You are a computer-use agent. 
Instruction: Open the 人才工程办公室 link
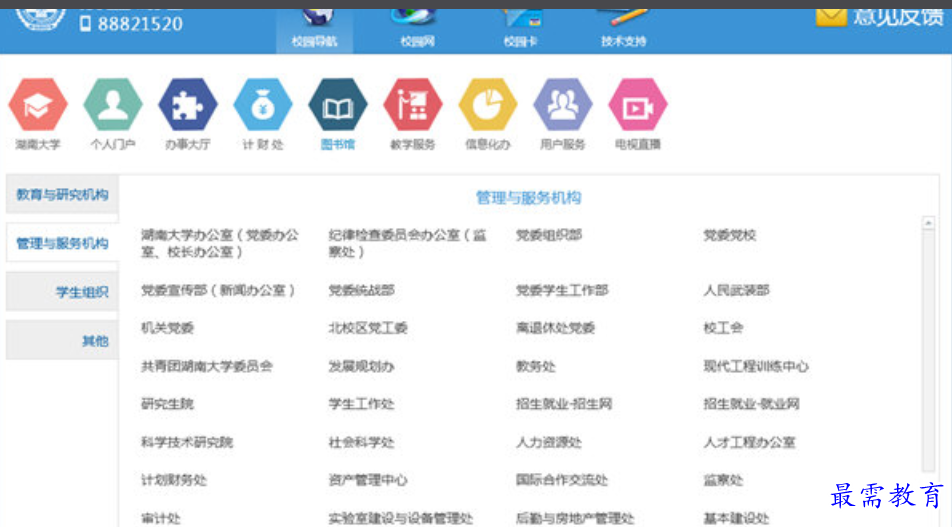point(749,443)
